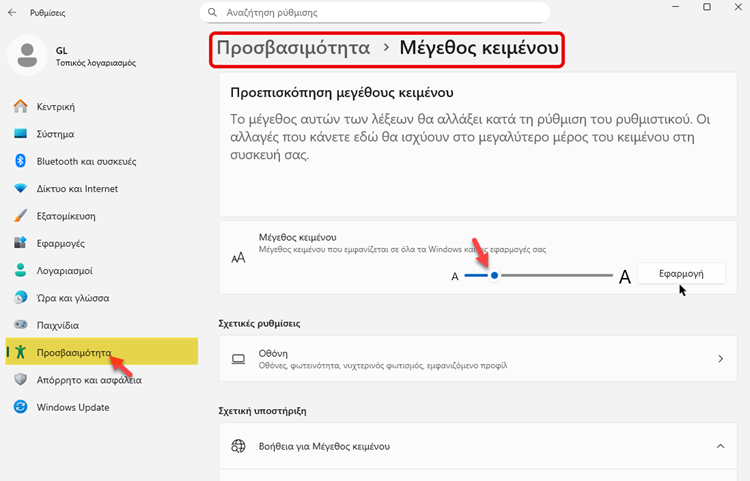
Task: Select the Εφαρμογές apps icon
Action: tap(20, 243)
